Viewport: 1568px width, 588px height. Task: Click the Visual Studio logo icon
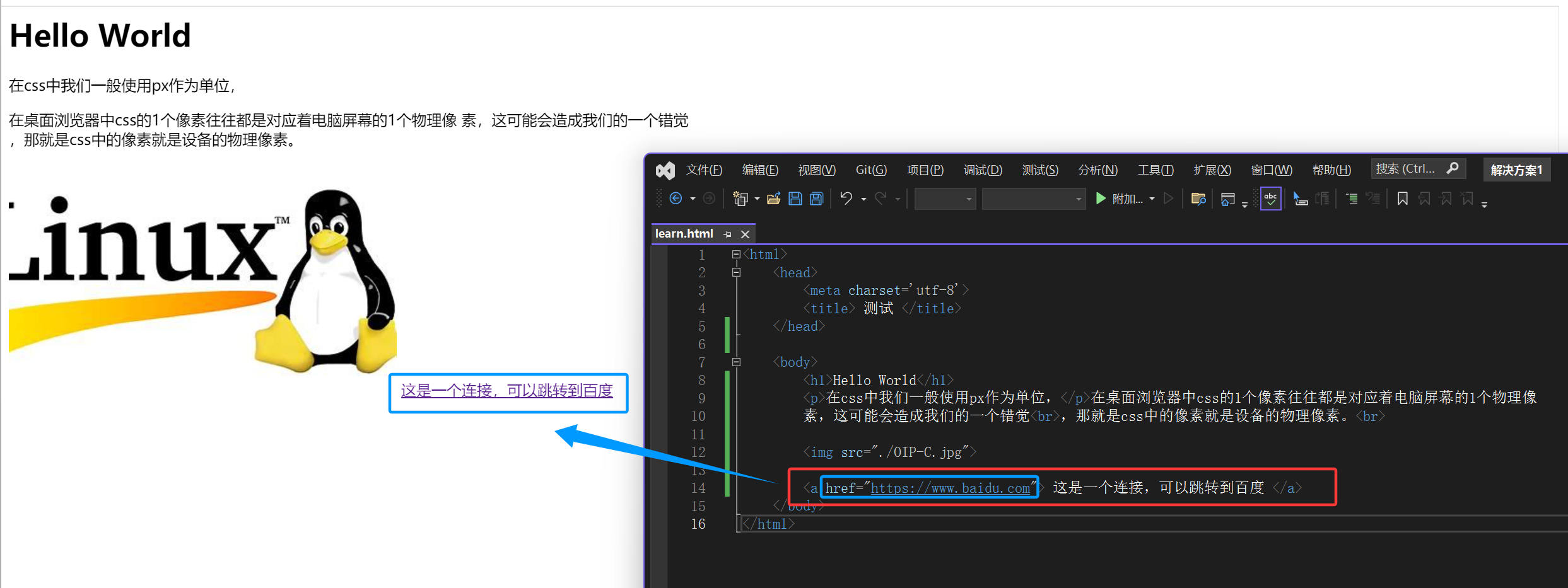pos(665,170)
